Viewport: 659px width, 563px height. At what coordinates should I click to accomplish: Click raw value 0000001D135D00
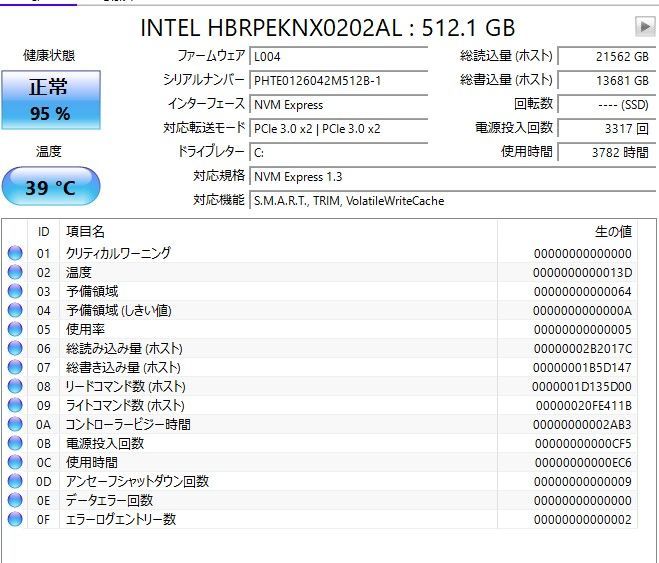[x=582, y=387]
